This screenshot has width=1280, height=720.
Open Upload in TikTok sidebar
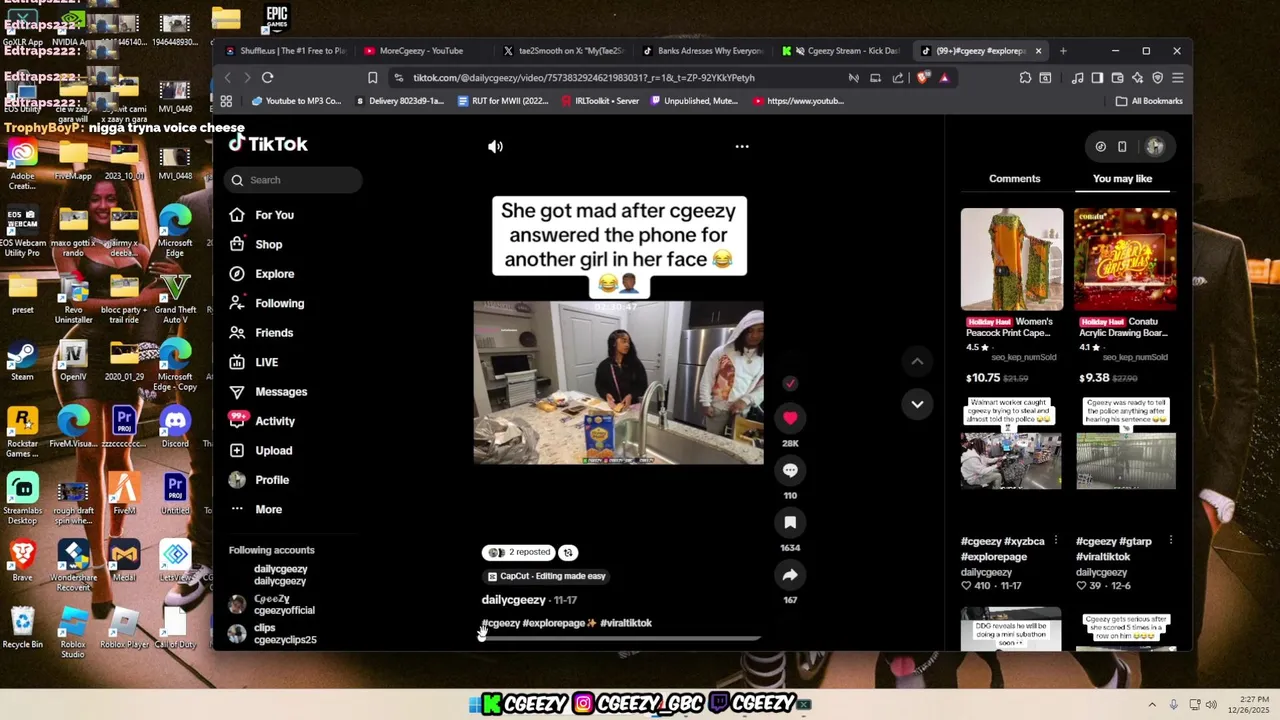coord(273,451)
